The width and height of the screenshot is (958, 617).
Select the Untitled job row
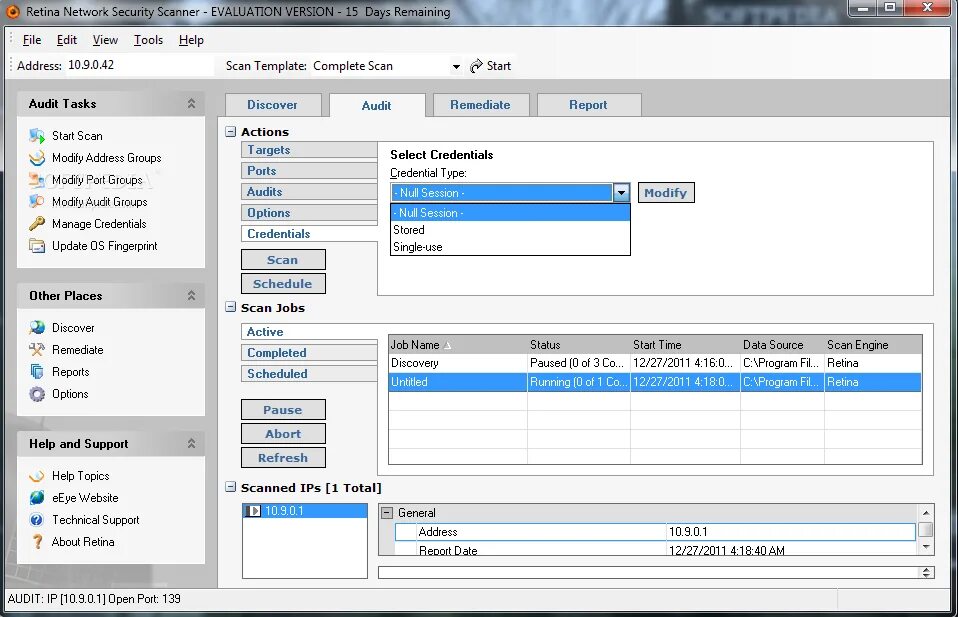click(x=655, y=382)
